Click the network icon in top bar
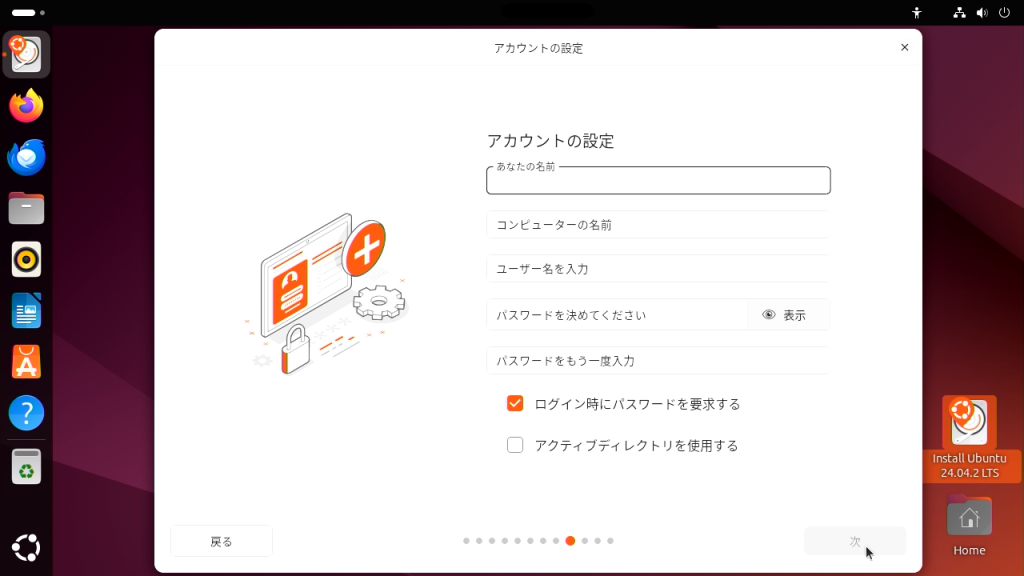The width and height of the screenshot is (1024, 576). 959,12
